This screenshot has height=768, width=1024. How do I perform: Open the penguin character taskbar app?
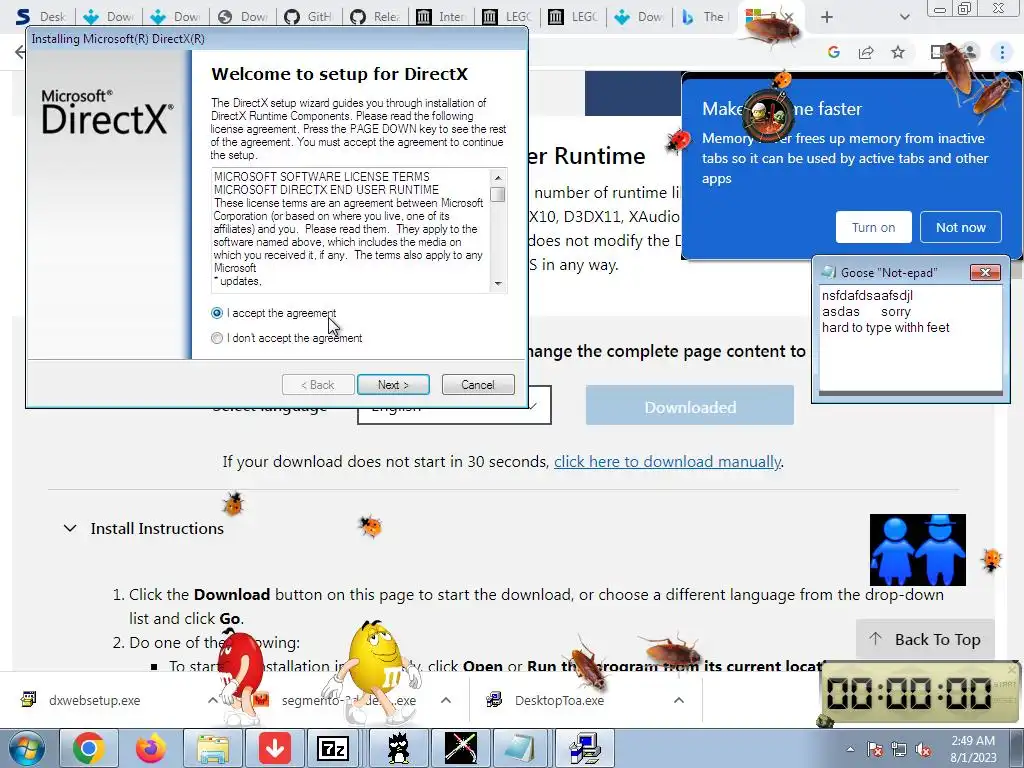398,748
